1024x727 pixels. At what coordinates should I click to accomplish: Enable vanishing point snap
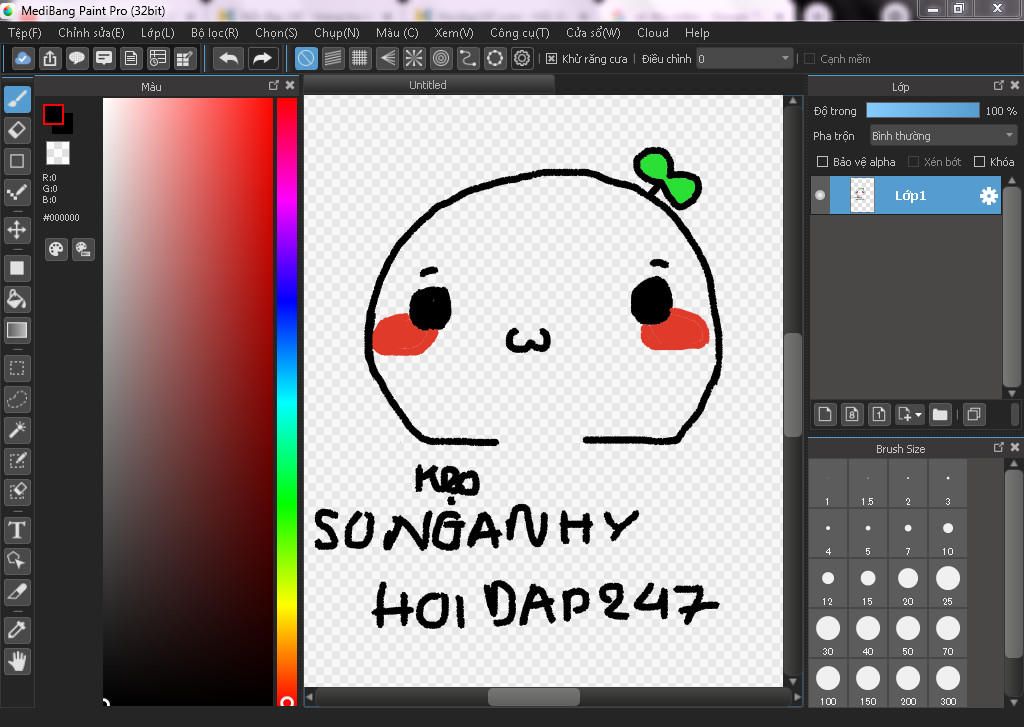coord(387,59)
